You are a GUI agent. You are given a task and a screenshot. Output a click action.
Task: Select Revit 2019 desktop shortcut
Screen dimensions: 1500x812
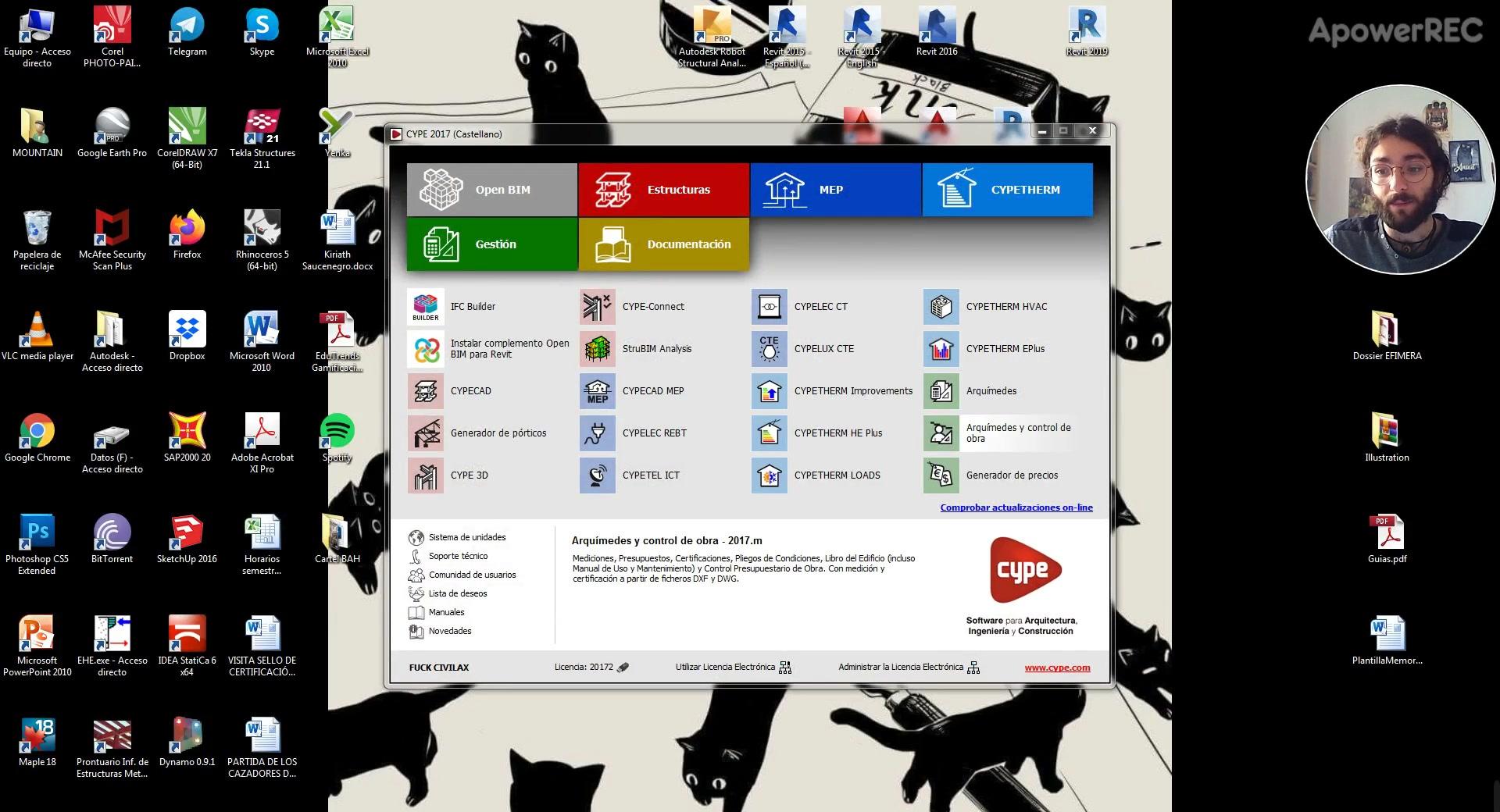tap(1087, 33)
